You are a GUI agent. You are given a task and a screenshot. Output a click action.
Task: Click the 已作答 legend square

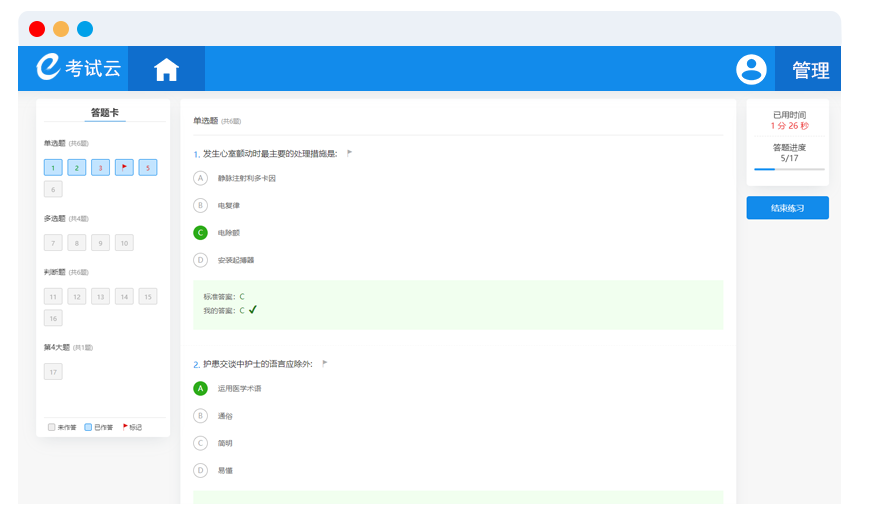pos(88,427)
